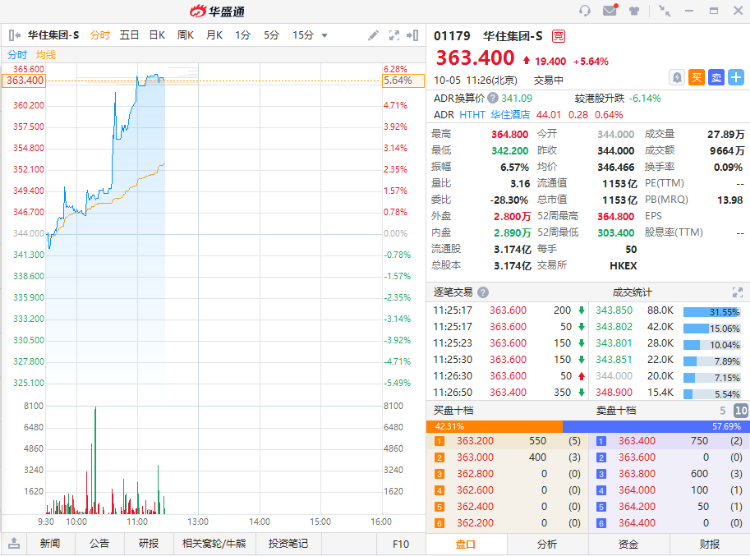The height and width of the screenshot is (556, 750).
Task: Click the stock code 01179 header
Action: pos(452,36)
